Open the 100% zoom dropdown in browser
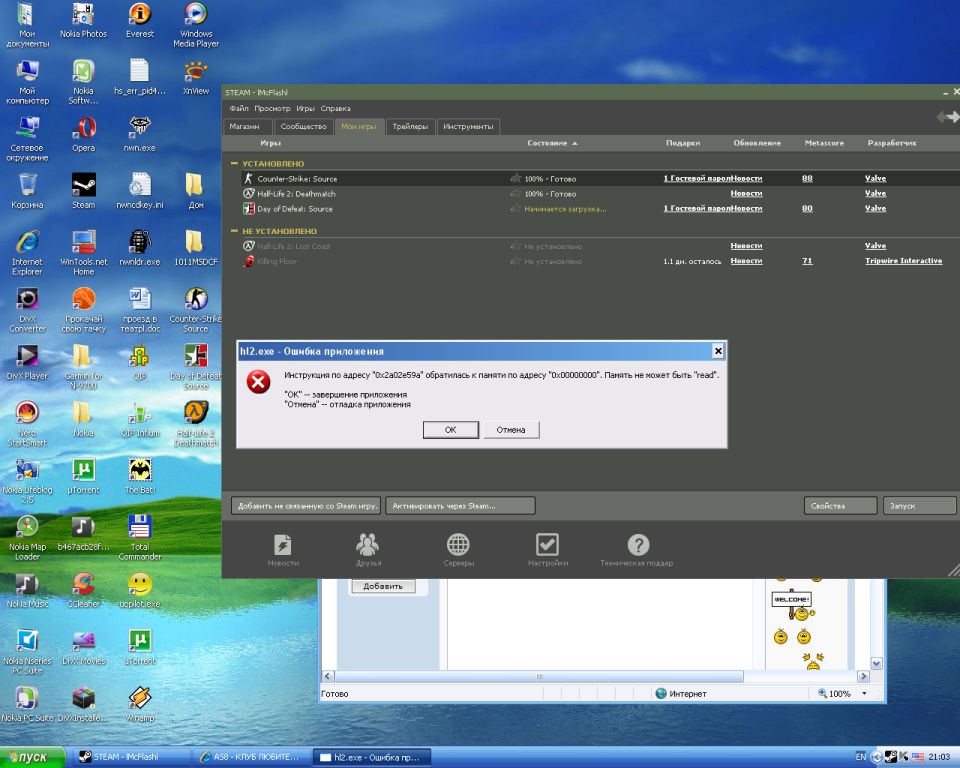 (x=864, y=693)
